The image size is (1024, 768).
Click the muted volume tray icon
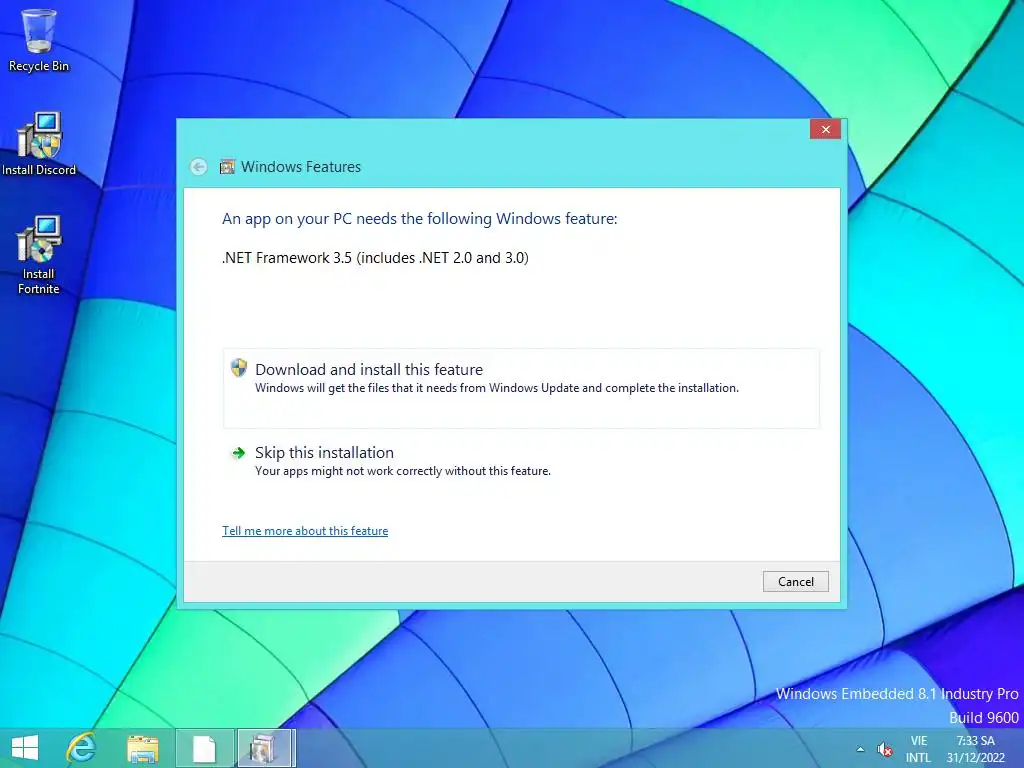[885, 750]
